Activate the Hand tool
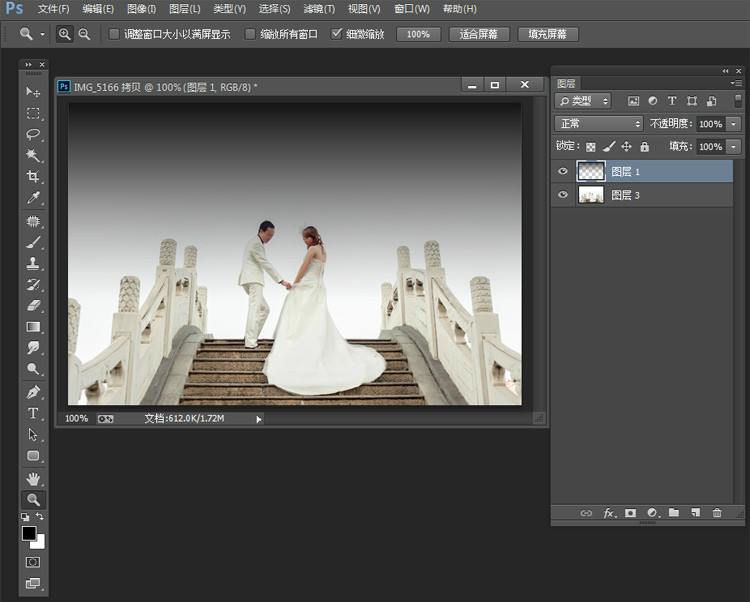This screenshot has height=602, width=750. [33, 478]
